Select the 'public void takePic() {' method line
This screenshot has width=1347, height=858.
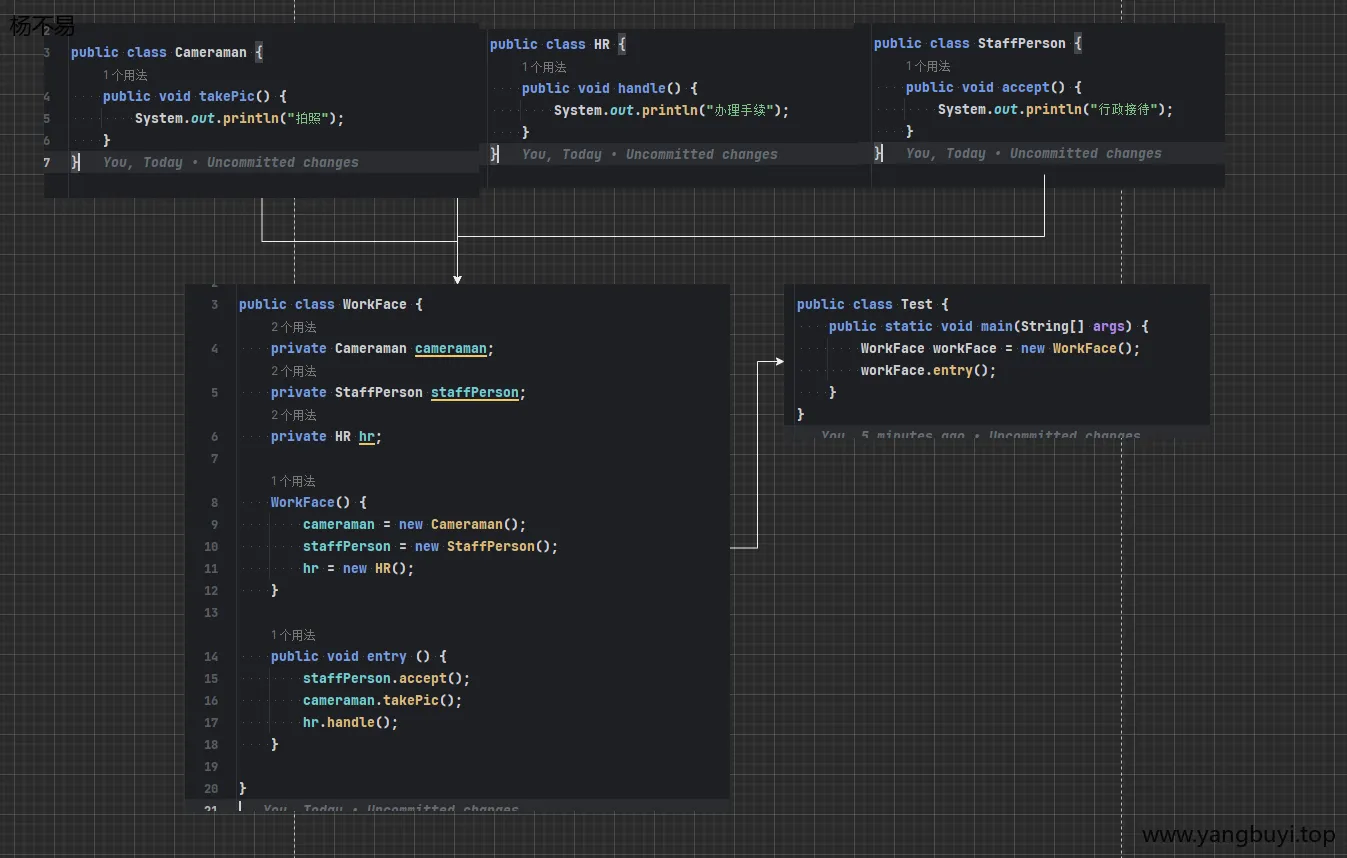pos(194,96)
